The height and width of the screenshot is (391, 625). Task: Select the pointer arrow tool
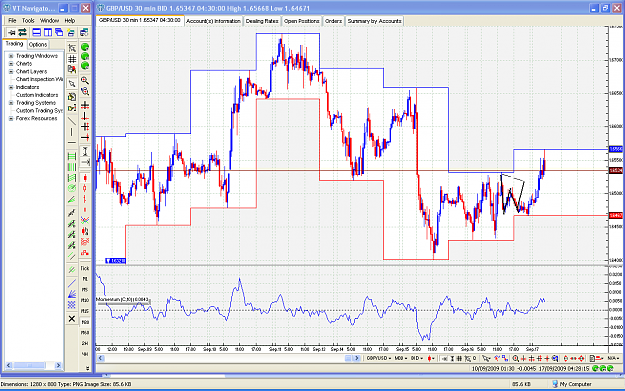(72, 83)
